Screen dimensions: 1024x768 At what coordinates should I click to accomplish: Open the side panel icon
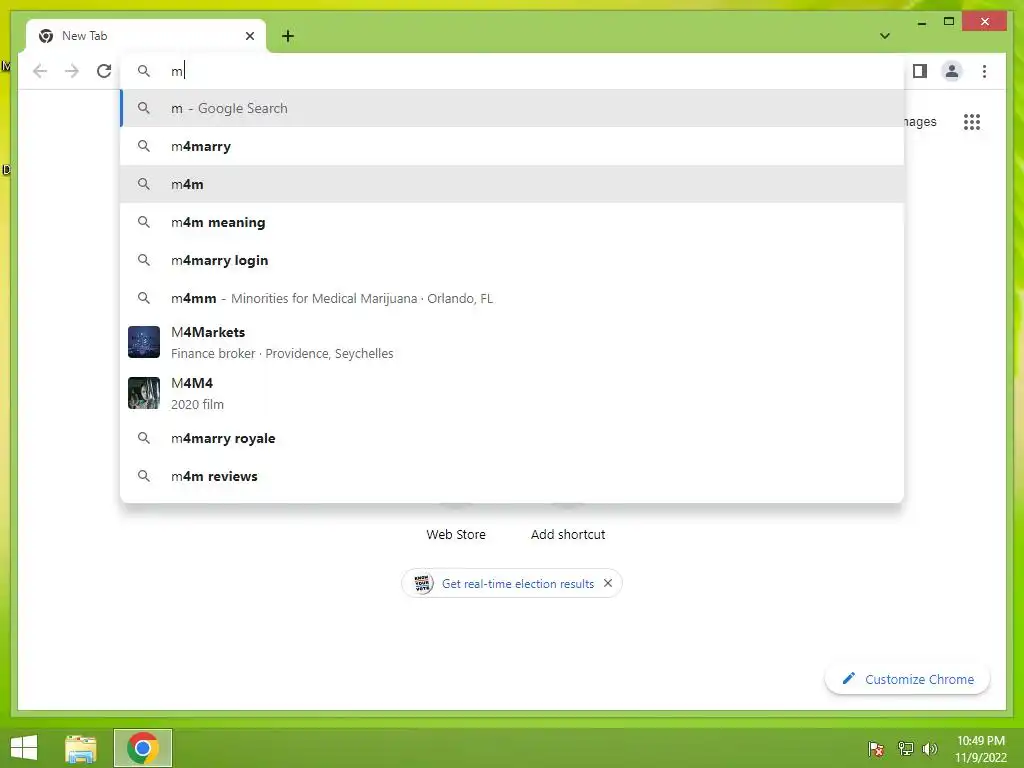tap(920, 71)
